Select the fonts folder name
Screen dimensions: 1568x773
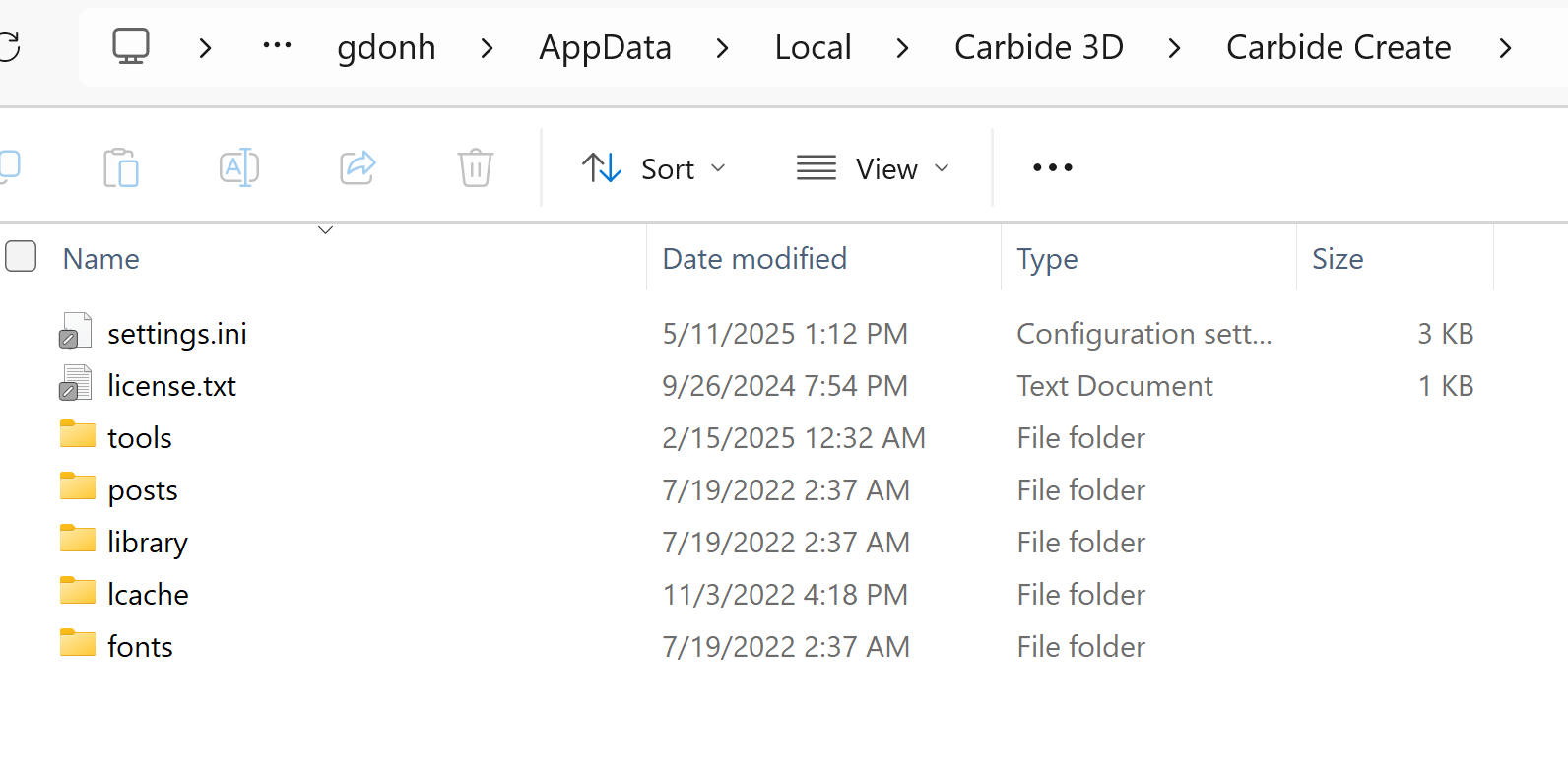140,647
